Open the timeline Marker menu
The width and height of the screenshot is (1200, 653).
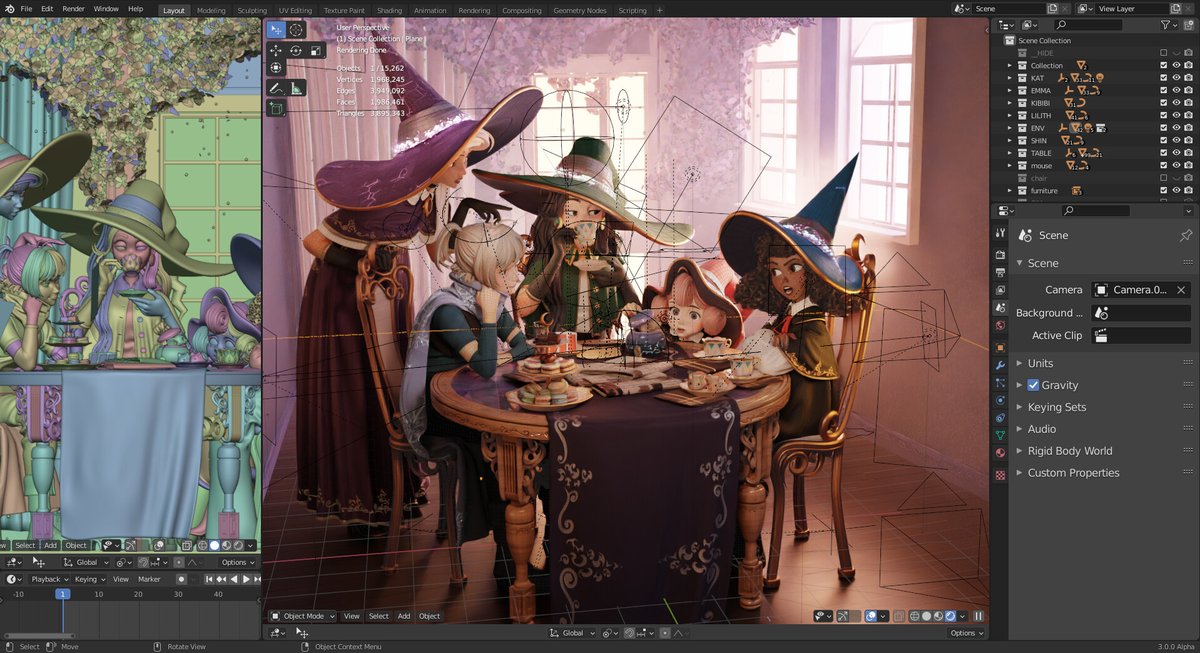(x=149, y=579)
